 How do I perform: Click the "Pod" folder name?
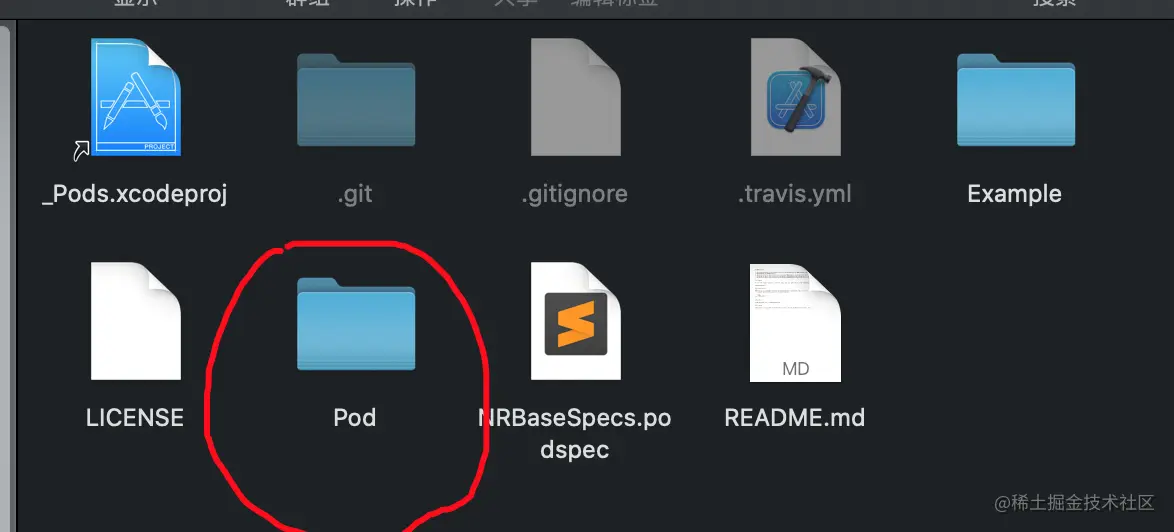coord(355,418)
